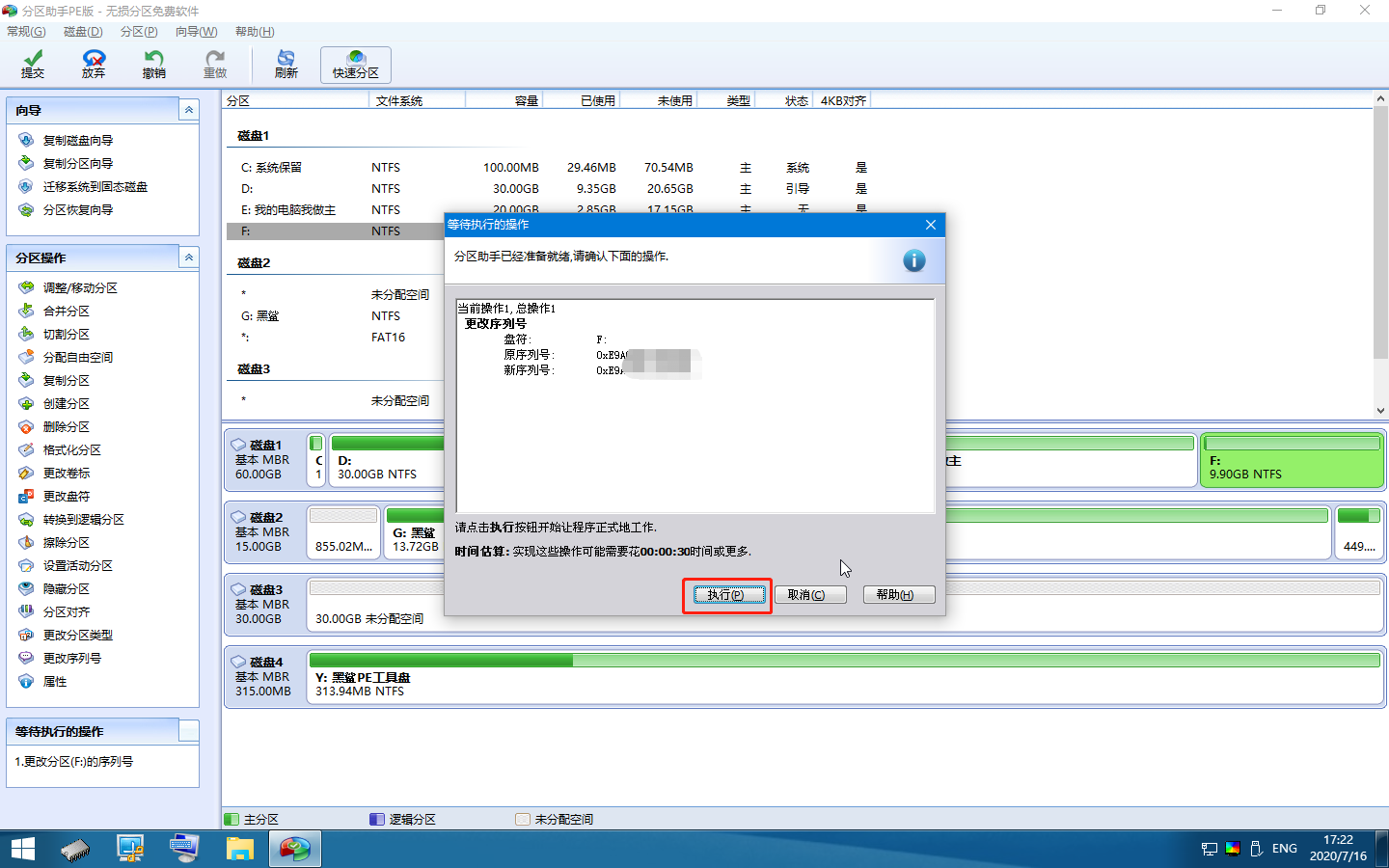
Task: Click the 重做 (redo) toolbar icon
Action: click(215, 65)
